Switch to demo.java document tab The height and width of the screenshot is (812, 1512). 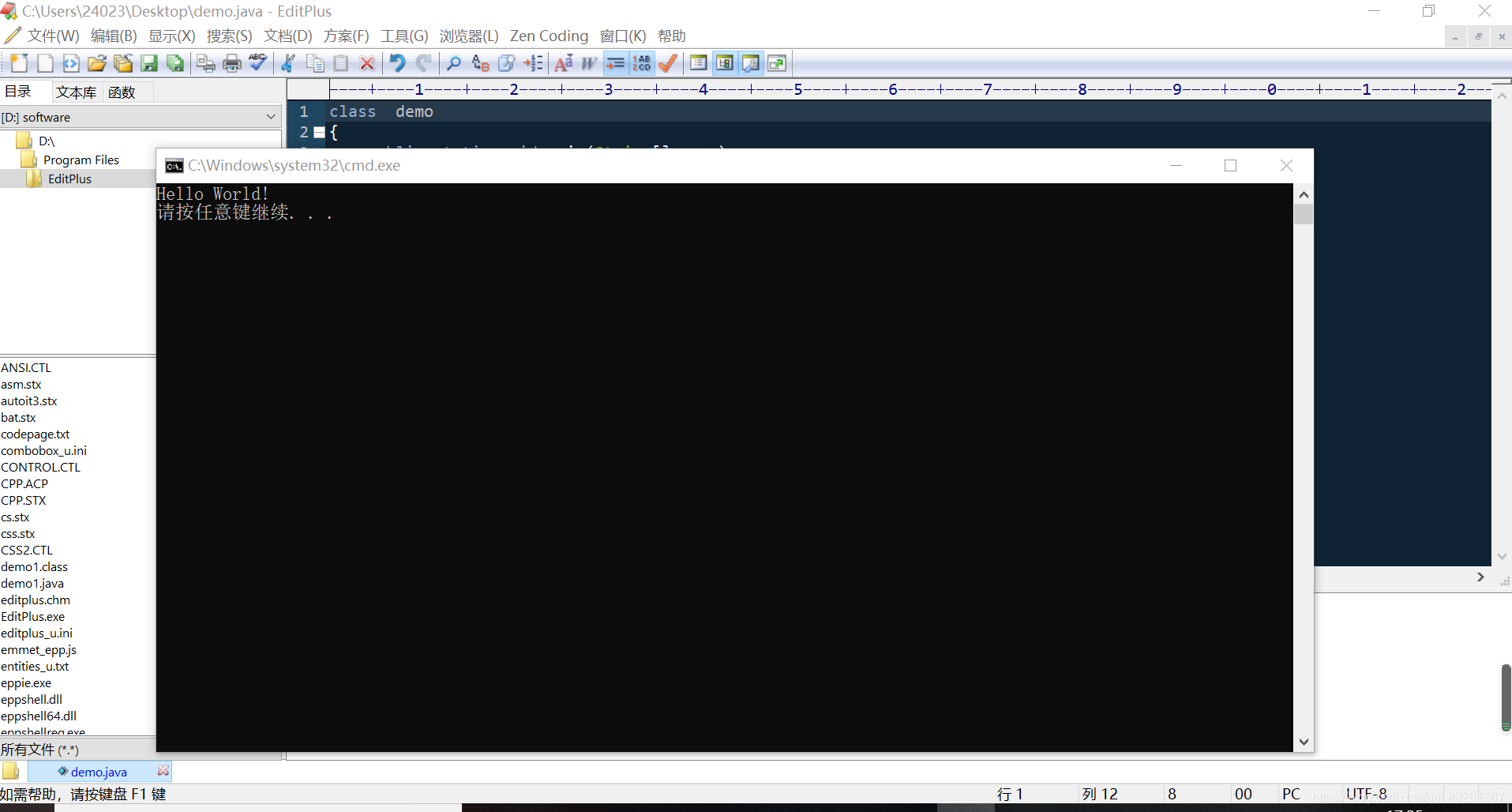coord(99,772)
